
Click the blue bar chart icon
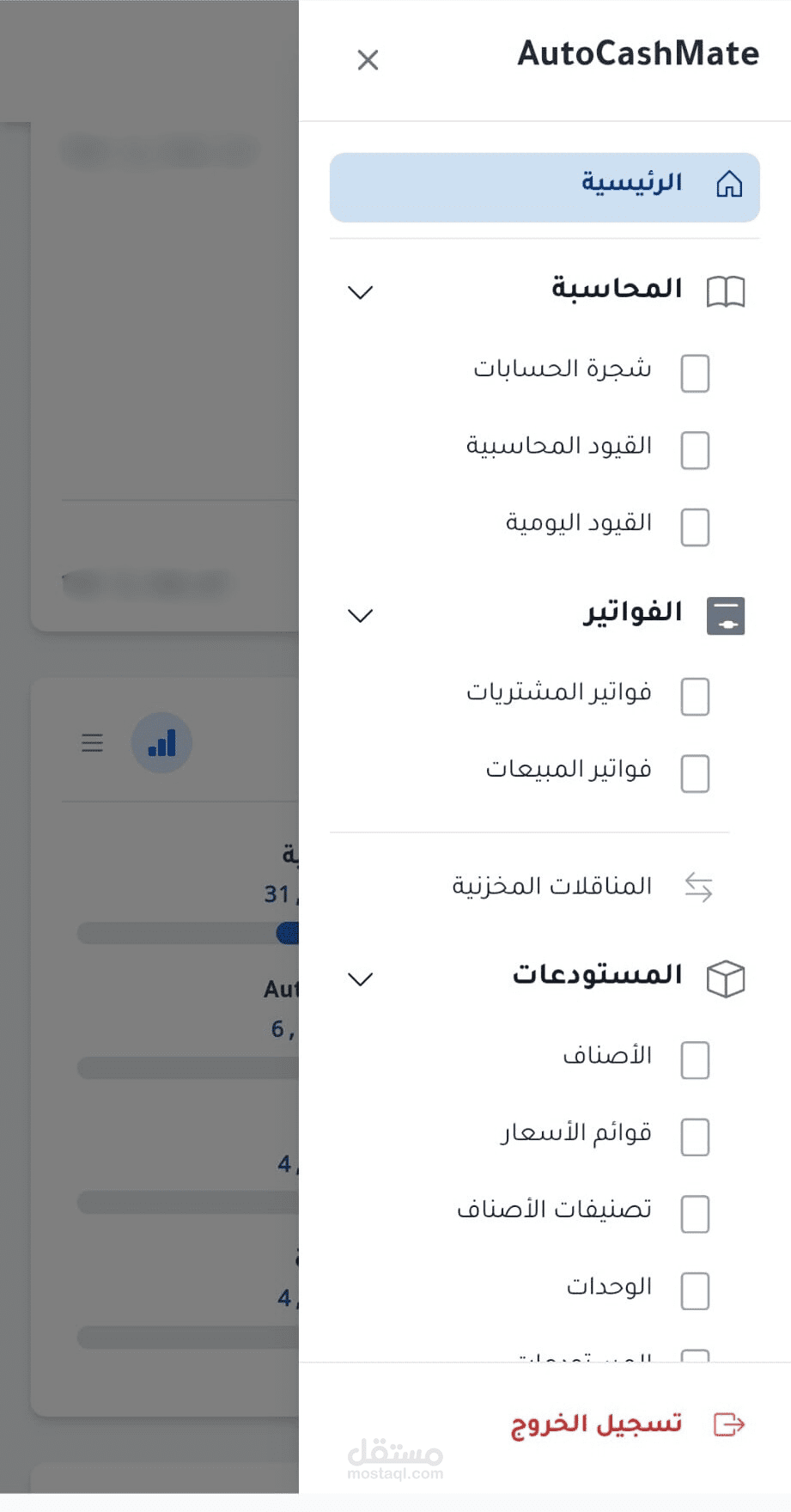(161, 743)
